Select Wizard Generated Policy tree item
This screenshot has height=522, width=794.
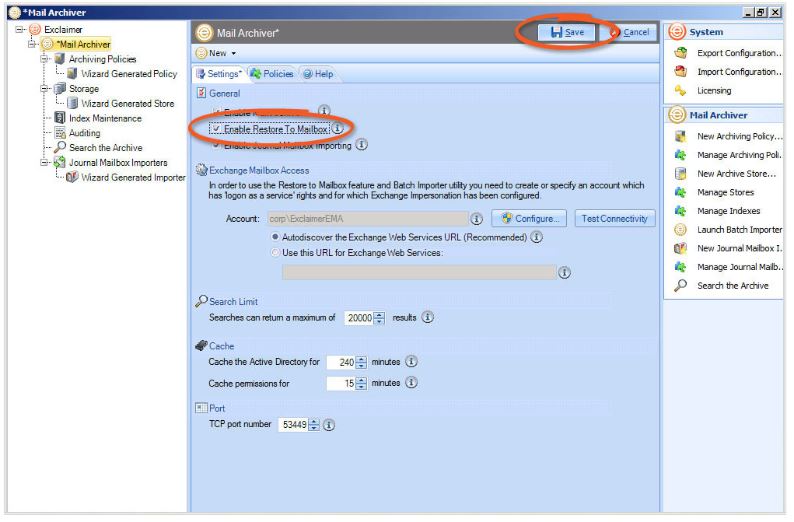click(x=129, y=74)
